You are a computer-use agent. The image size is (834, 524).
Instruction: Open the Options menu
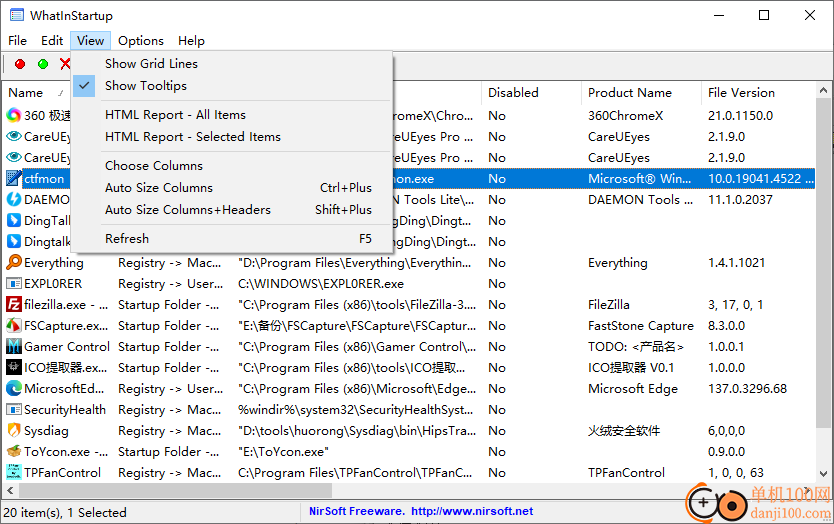[140, 40]
